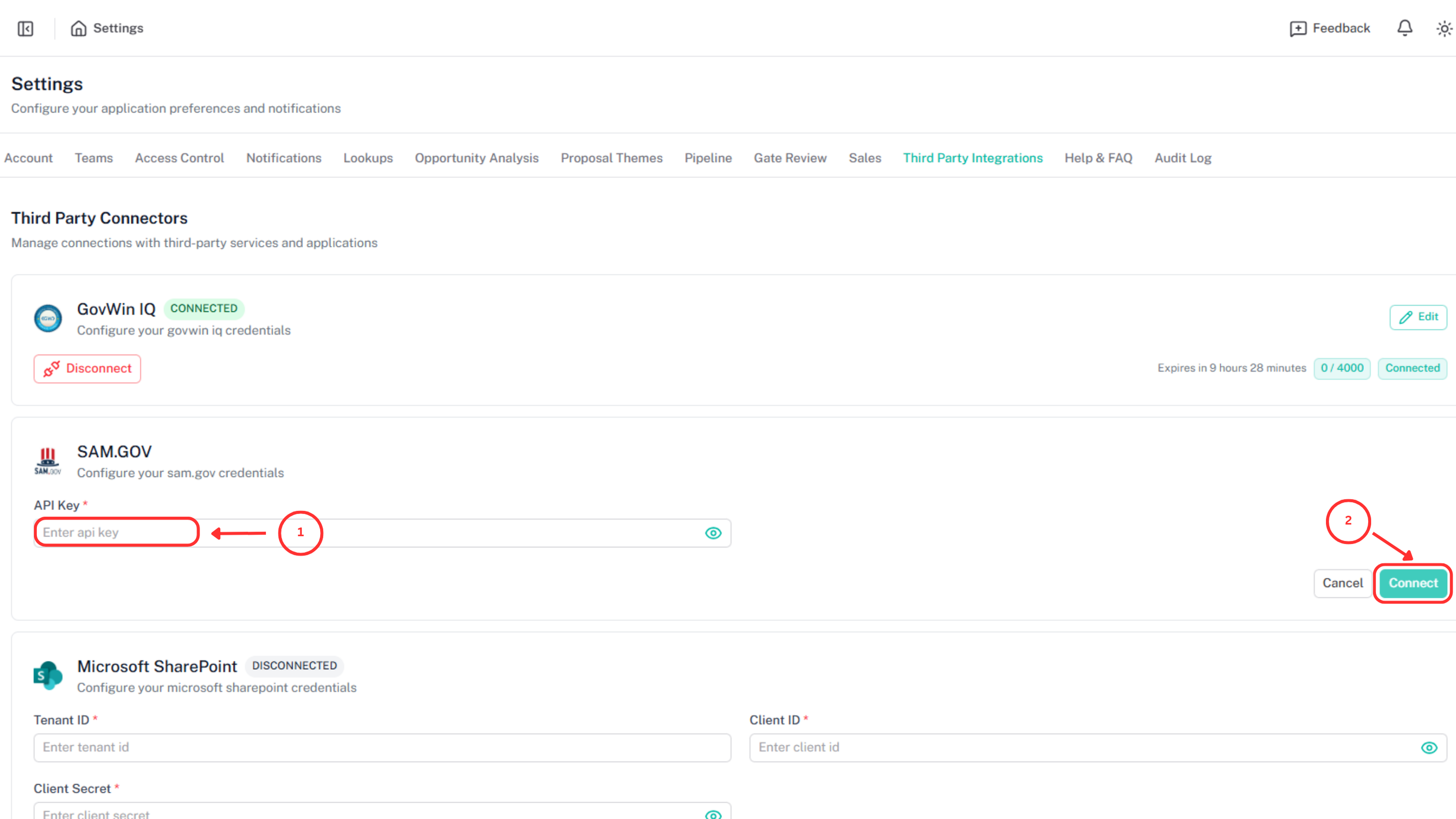1456x819 pixels.
Task: Focus the Tenant ID input field
Action: click(382, 748)
